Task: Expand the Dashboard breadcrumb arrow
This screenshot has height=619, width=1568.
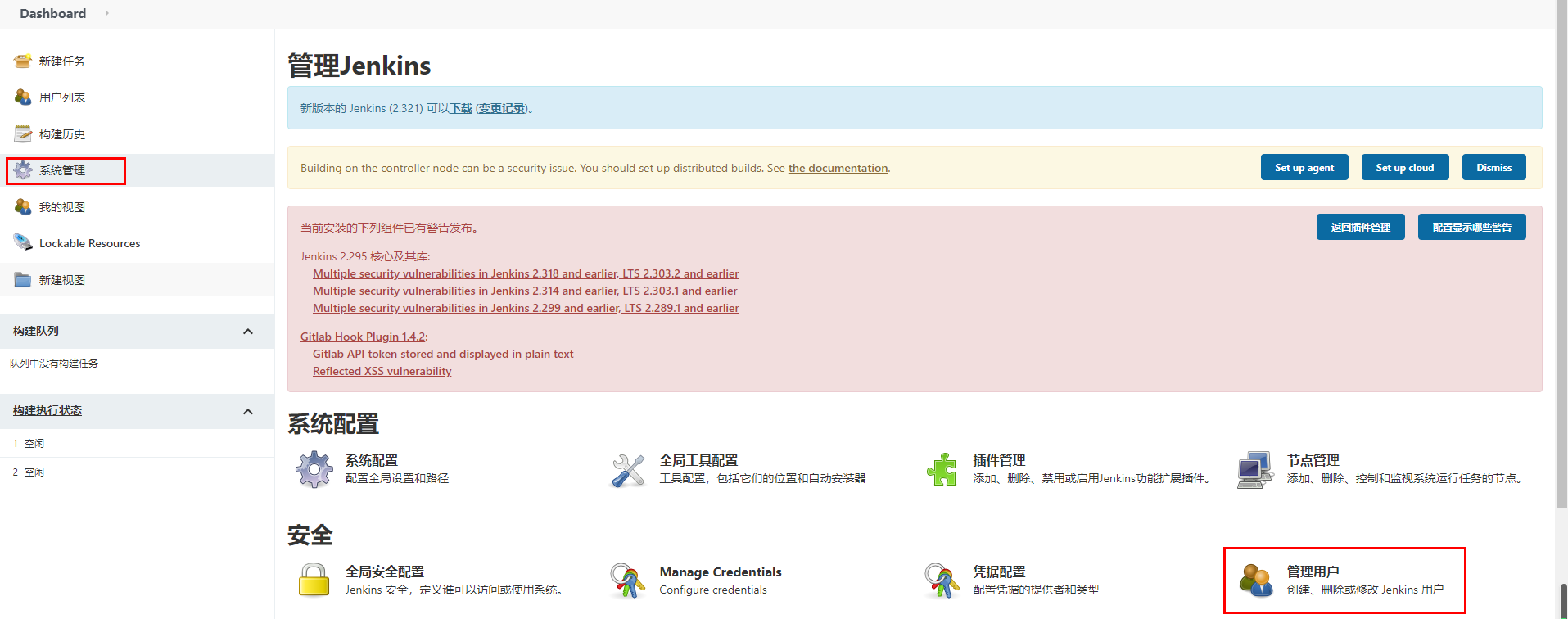Action: [x=106, y=13]
